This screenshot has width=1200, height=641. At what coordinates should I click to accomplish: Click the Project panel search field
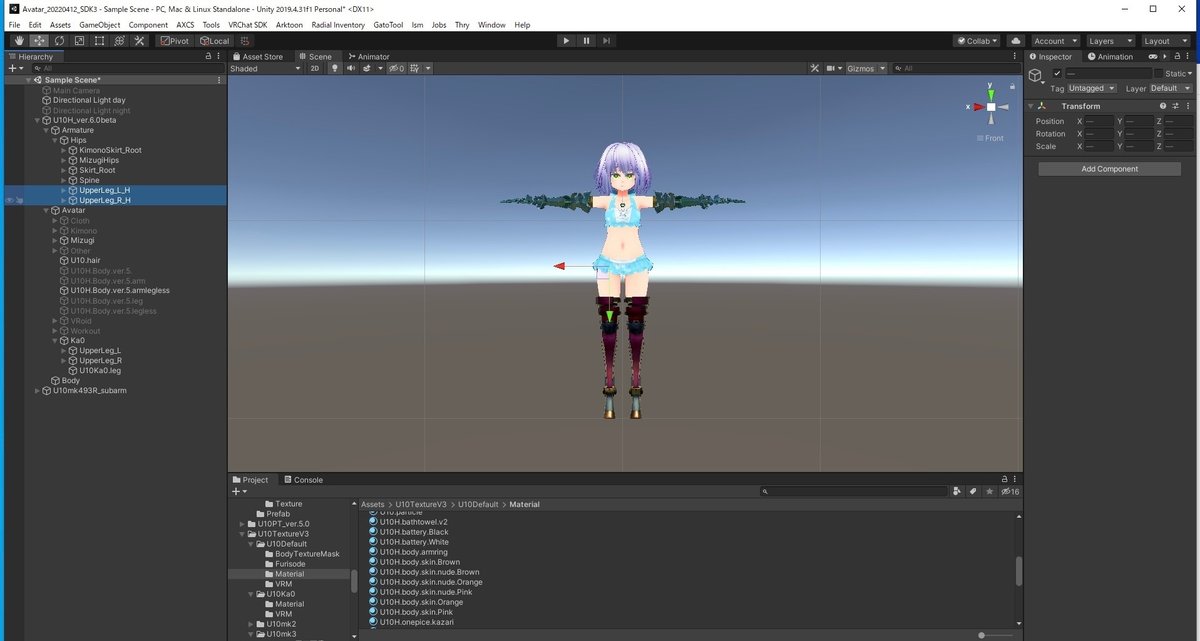853,491
